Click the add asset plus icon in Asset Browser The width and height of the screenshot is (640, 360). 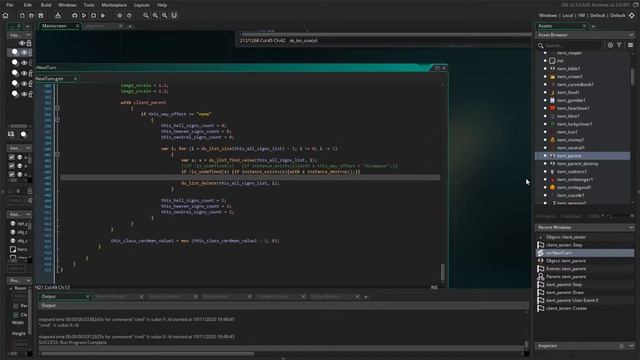[610, 45]
